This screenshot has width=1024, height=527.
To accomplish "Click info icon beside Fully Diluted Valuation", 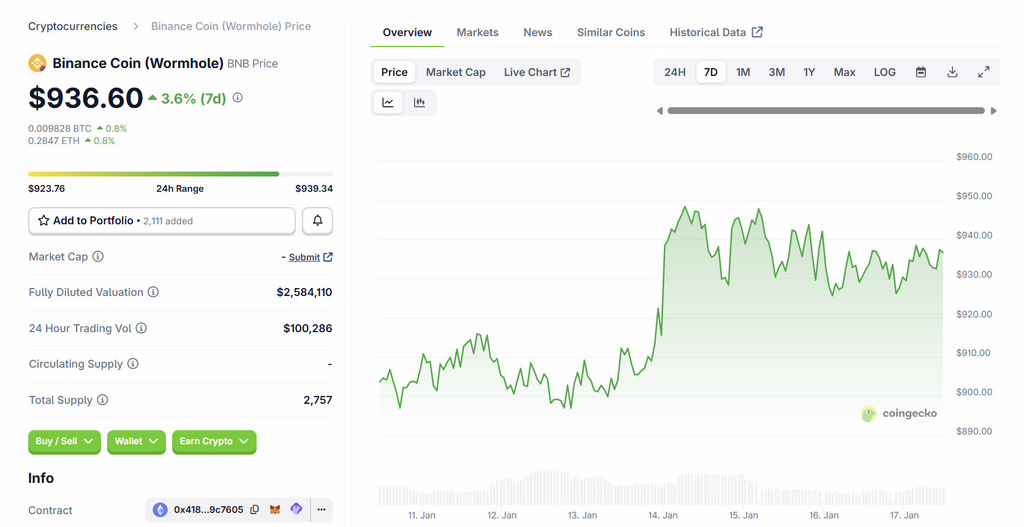I will 153,292.
